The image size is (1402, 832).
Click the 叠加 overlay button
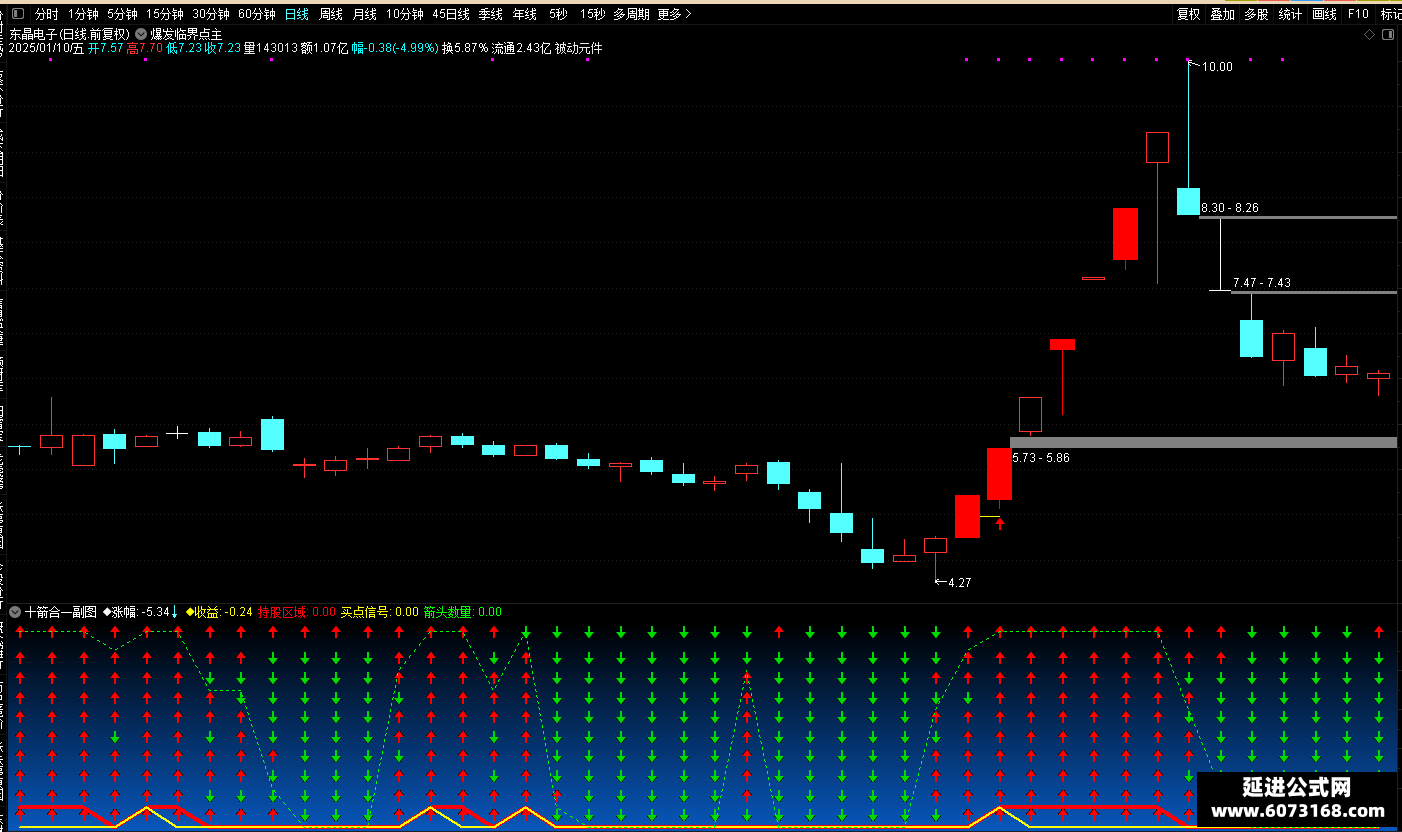1222,14
